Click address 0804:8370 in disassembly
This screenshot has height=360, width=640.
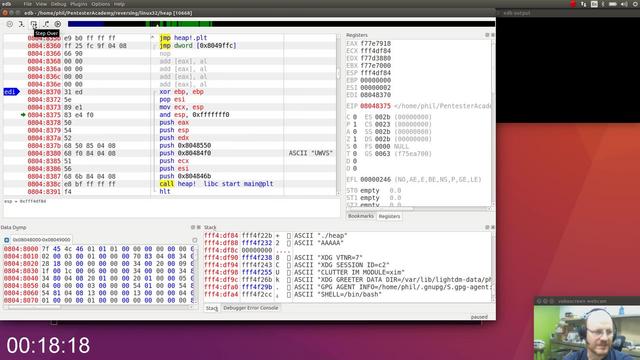click(44, 92)
